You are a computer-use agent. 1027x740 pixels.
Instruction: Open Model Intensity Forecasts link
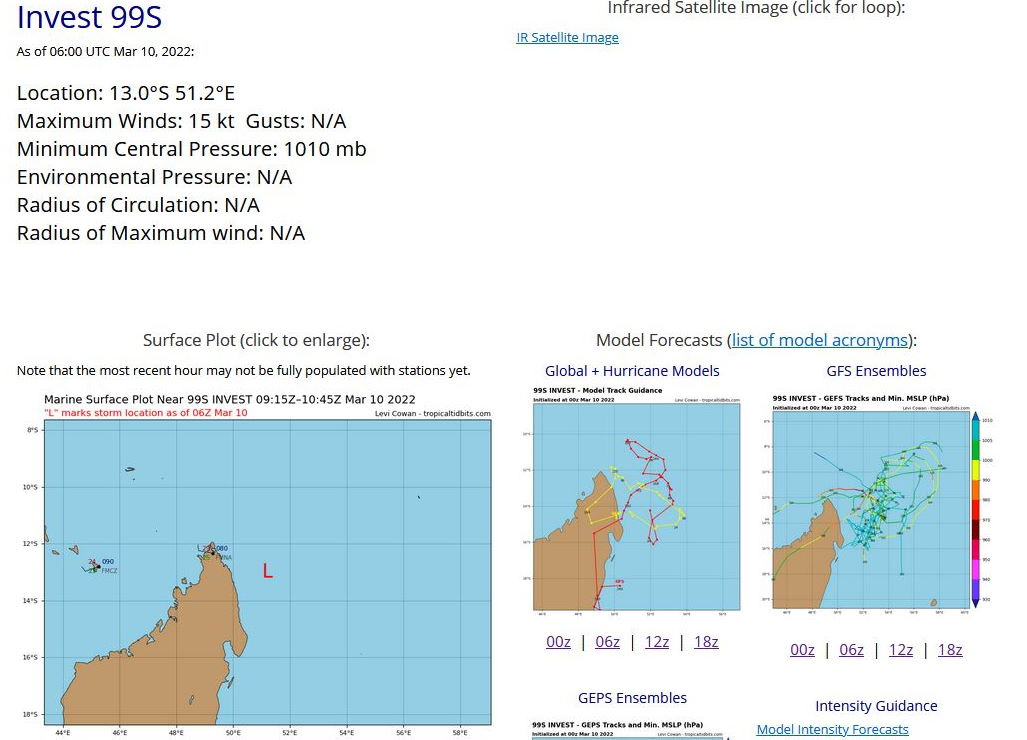(x=832, y=730)
